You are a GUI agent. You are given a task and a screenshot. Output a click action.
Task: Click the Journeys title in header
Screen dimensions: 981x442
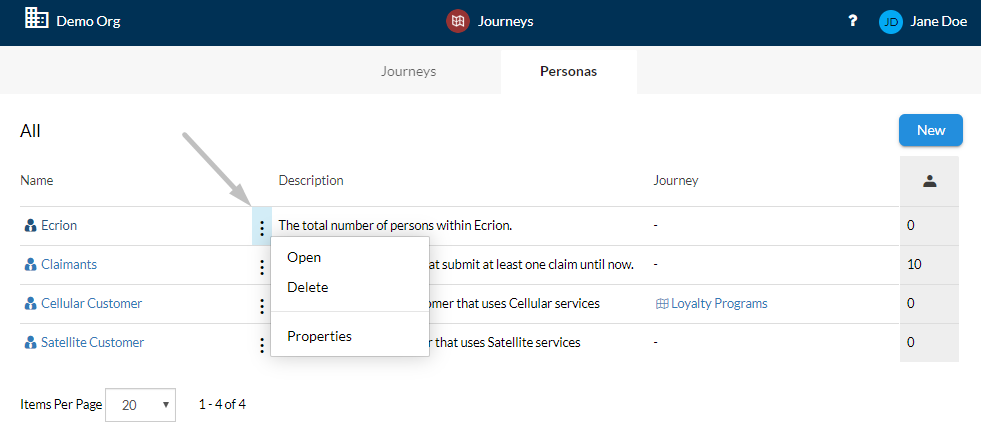coord(506,22)
